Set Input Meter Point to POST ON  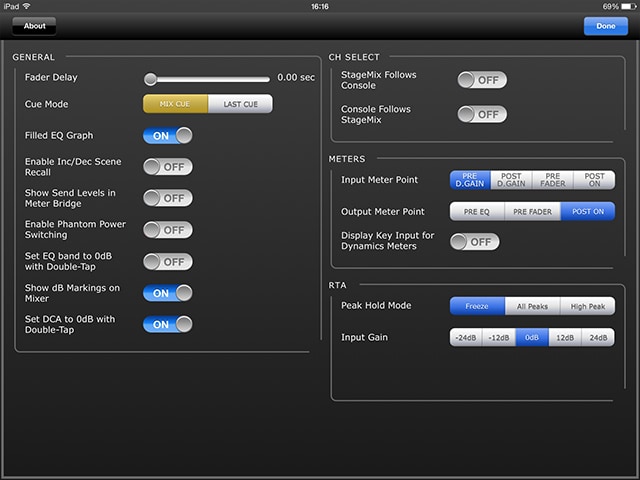click(x=594, y=180)
